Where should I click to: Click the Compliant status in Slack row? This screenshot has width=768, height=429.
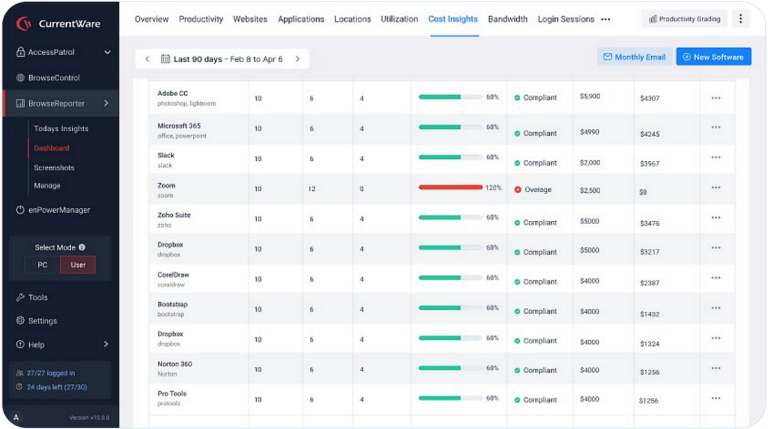[535, 163]
